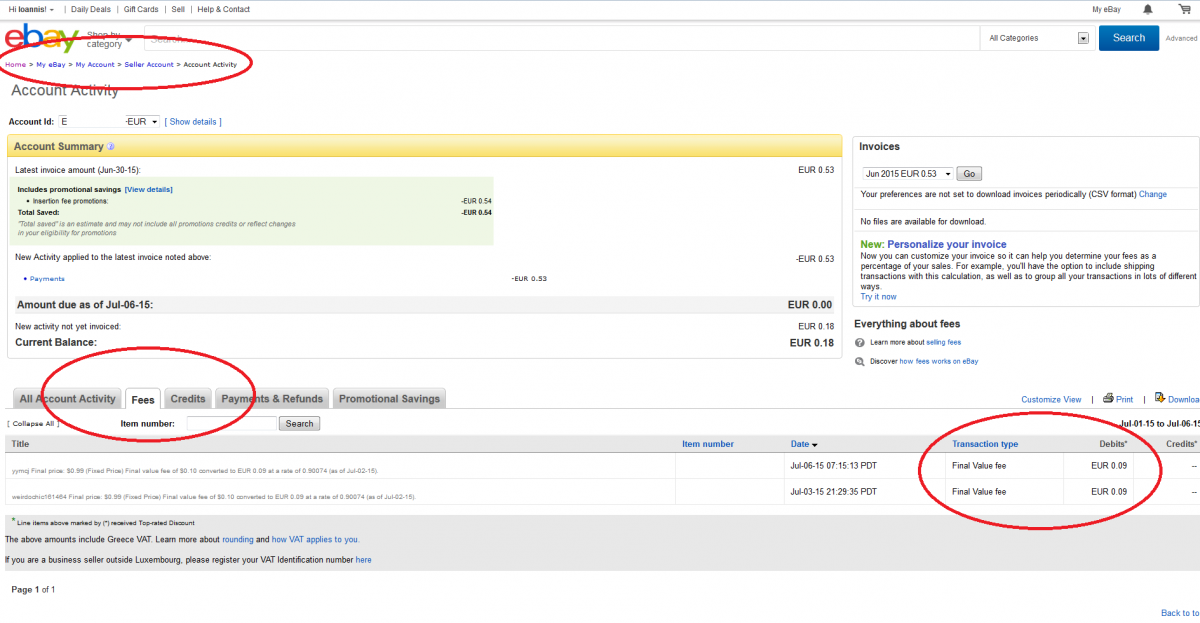The height and width of the screenshot is (623, 1200).
Task: Open the Jun 2015 invoice dropdown
Action: [x=908, y=174]
